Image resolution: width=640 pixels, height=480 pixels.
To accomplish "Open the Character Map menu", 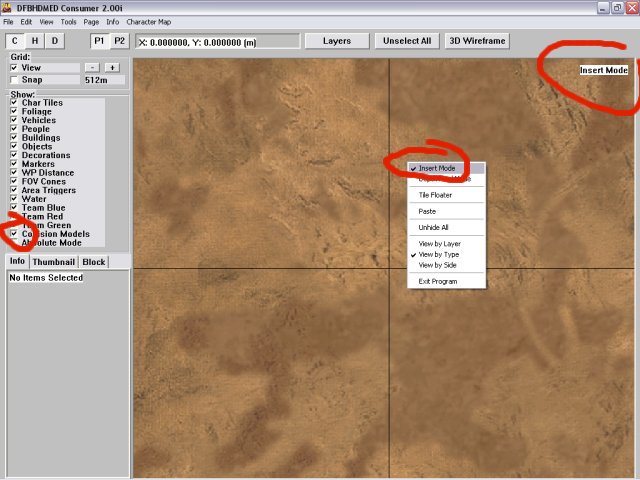I will tap(149, 21).
